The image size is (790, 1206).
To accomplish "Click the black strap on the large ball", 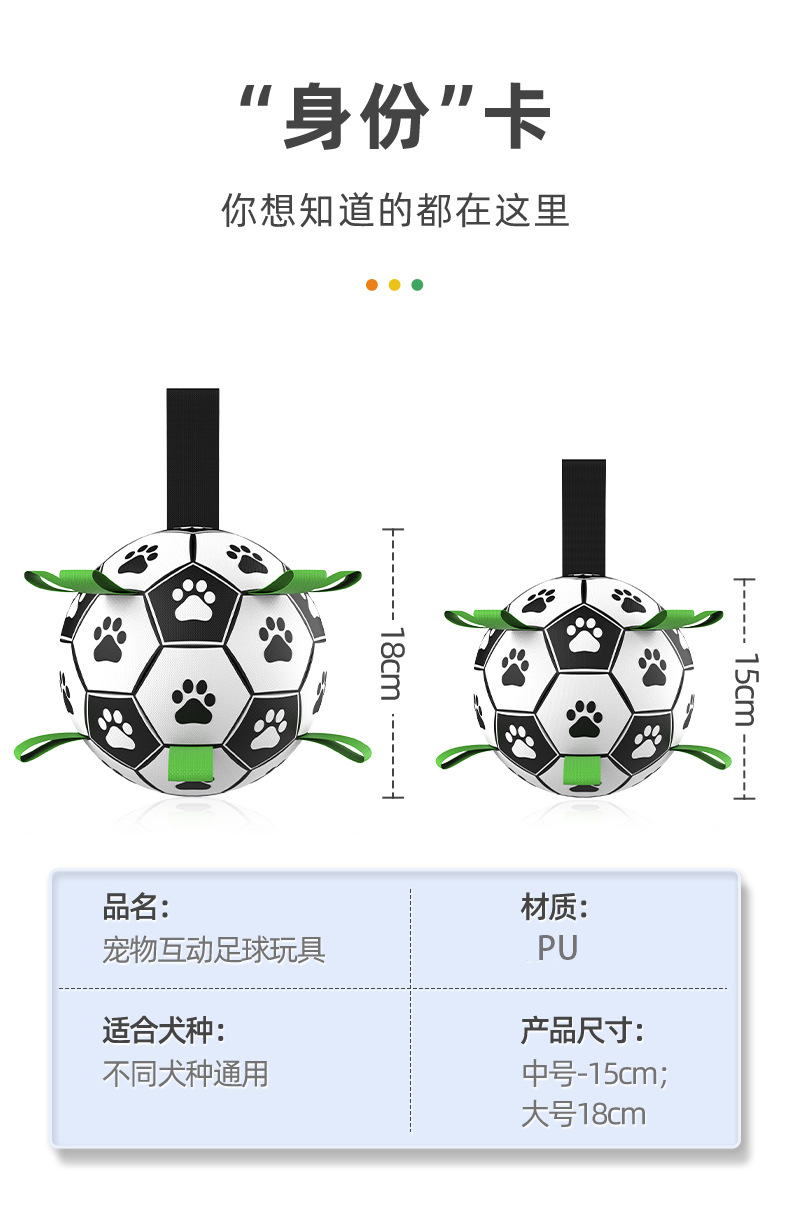I will [193, 458].
